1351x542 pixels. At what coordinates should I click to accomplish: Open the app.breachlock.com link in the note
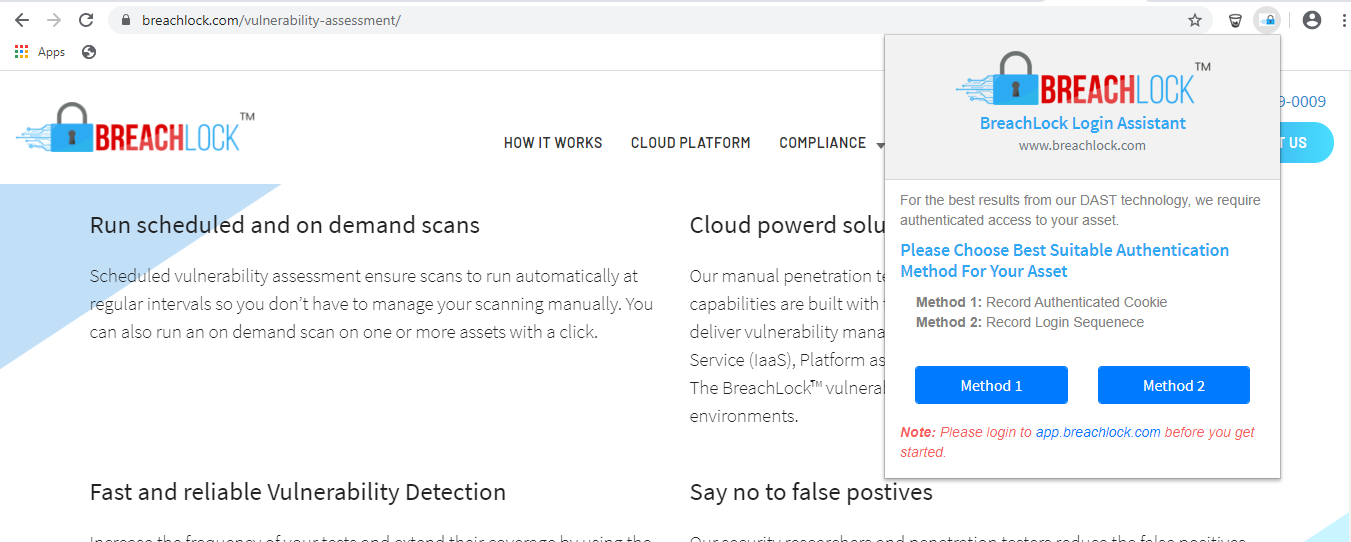pyautogui.click(x=1098, y=432)
